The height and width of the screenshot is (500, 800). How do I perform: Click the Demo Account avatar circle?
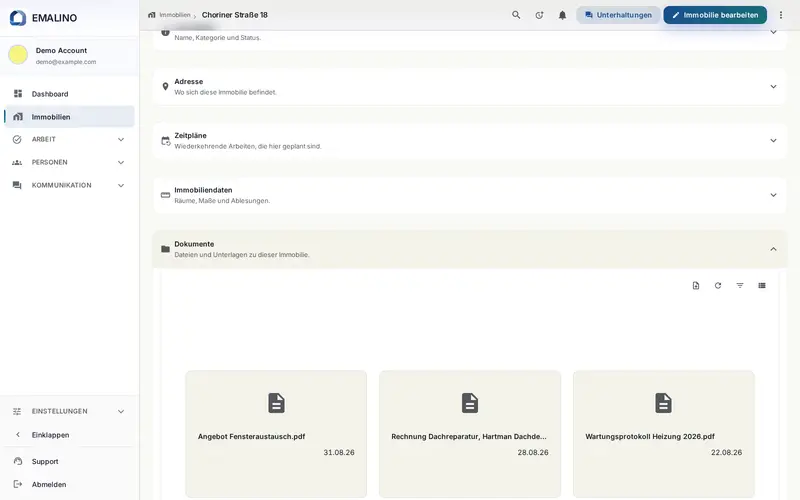(x=18, y=55)
